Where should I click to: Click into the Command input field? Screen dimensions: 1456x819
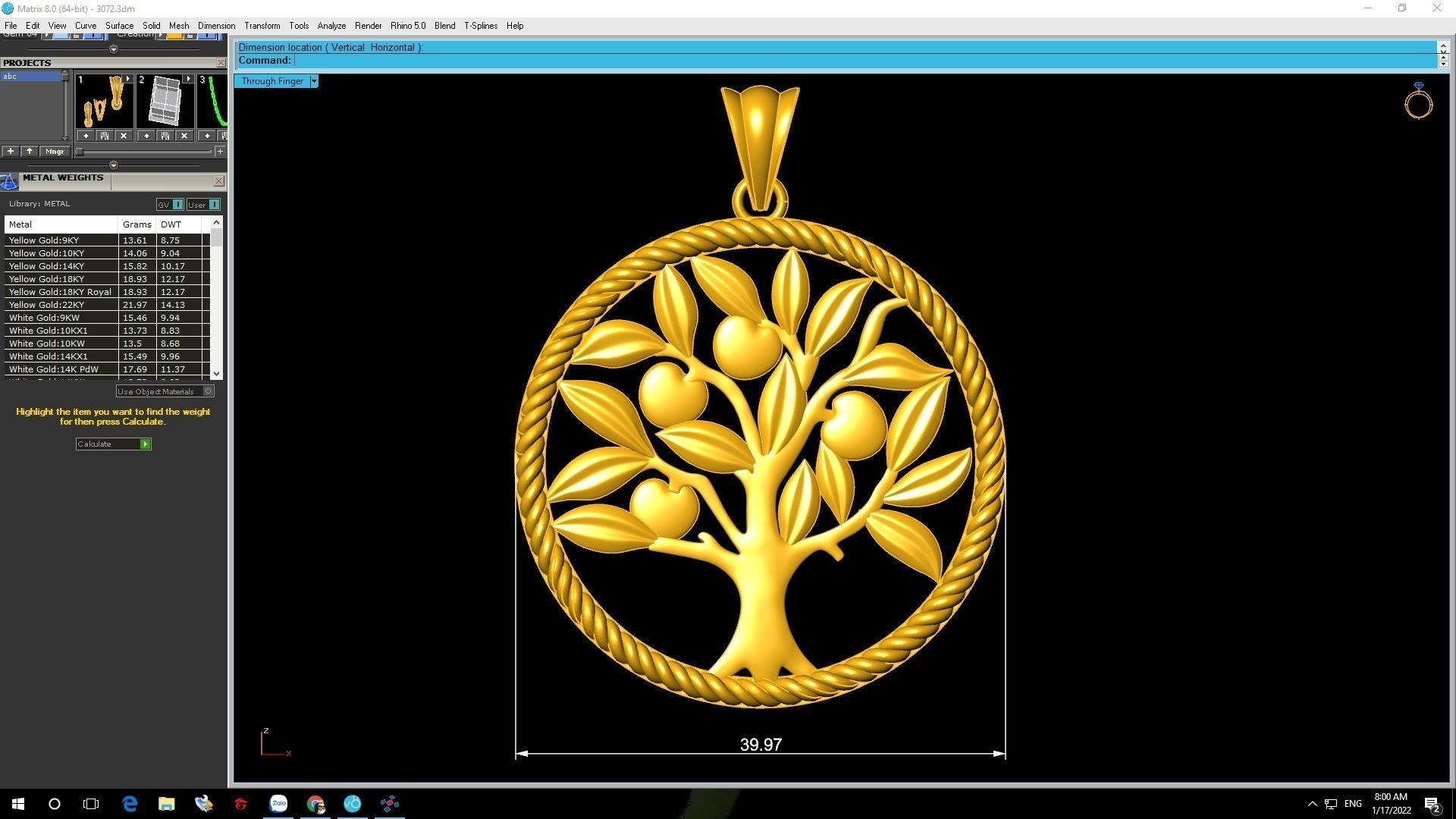[x=864, y=61]
